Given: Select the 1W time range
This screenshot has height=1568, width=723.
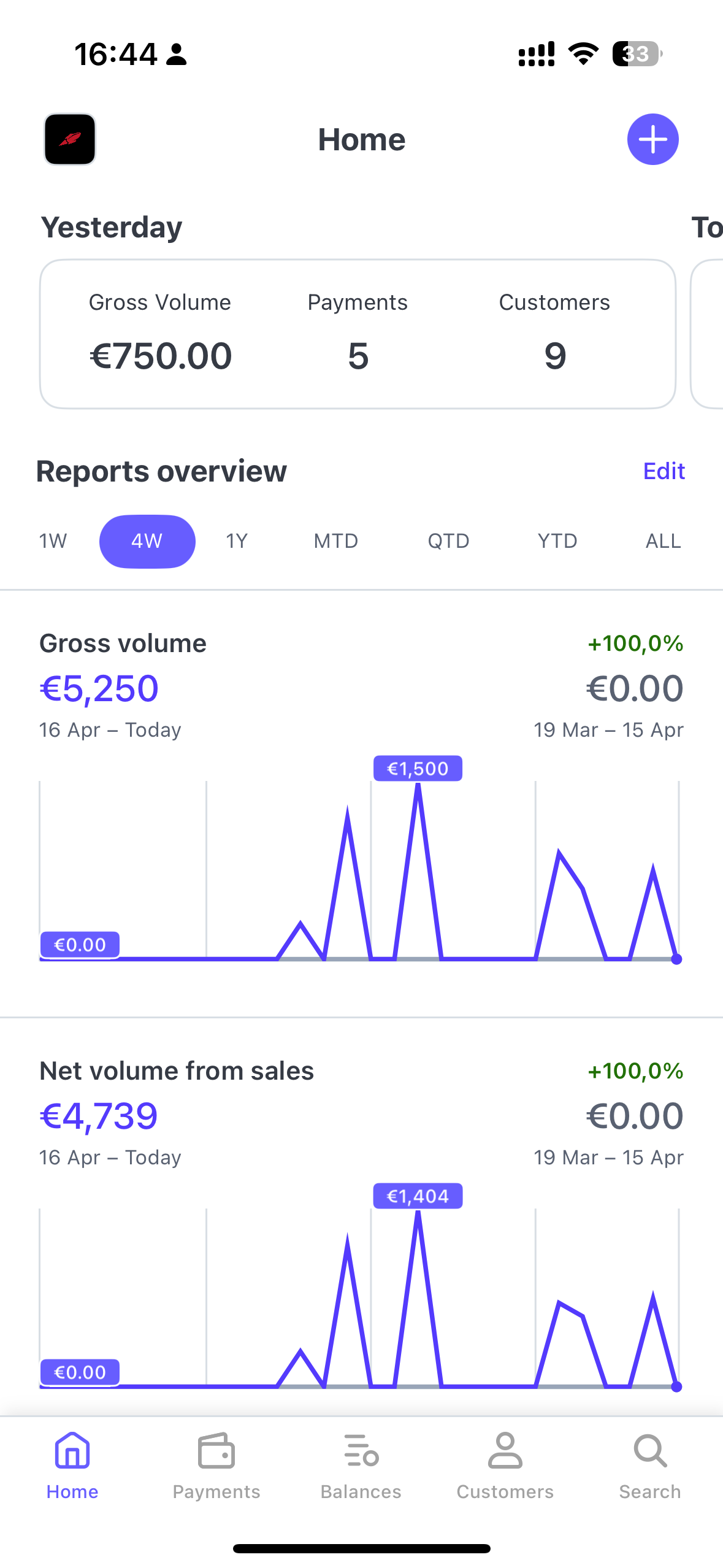Looking at the screenshot, I should (x=53, y=541).
